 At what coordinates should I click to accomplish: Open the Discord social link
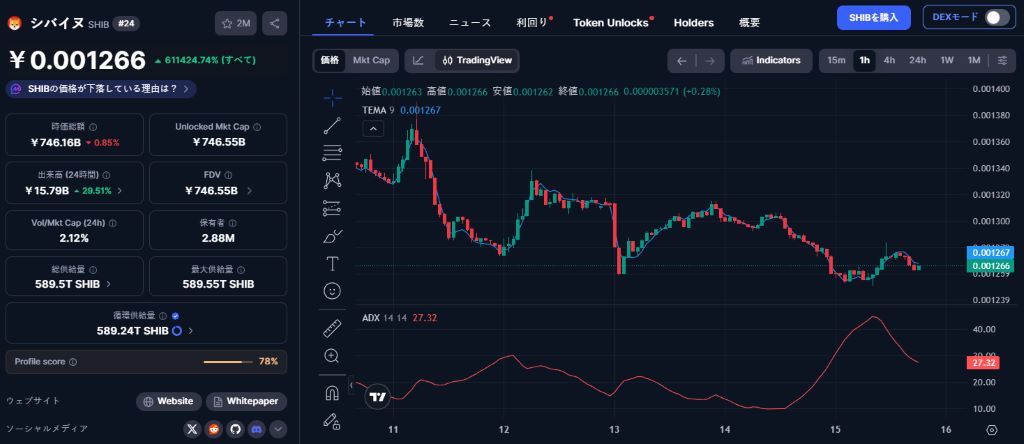[x=257, y=429]
